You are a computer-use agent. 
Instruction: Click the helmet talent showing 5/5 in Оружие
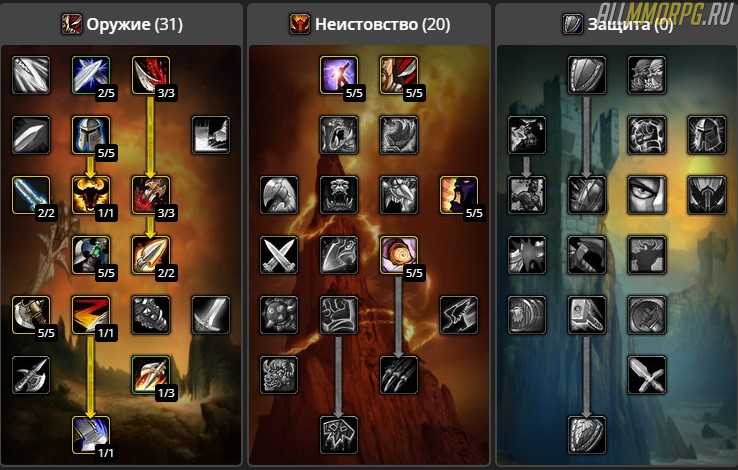pyautogui.click(x=91, y=135)
